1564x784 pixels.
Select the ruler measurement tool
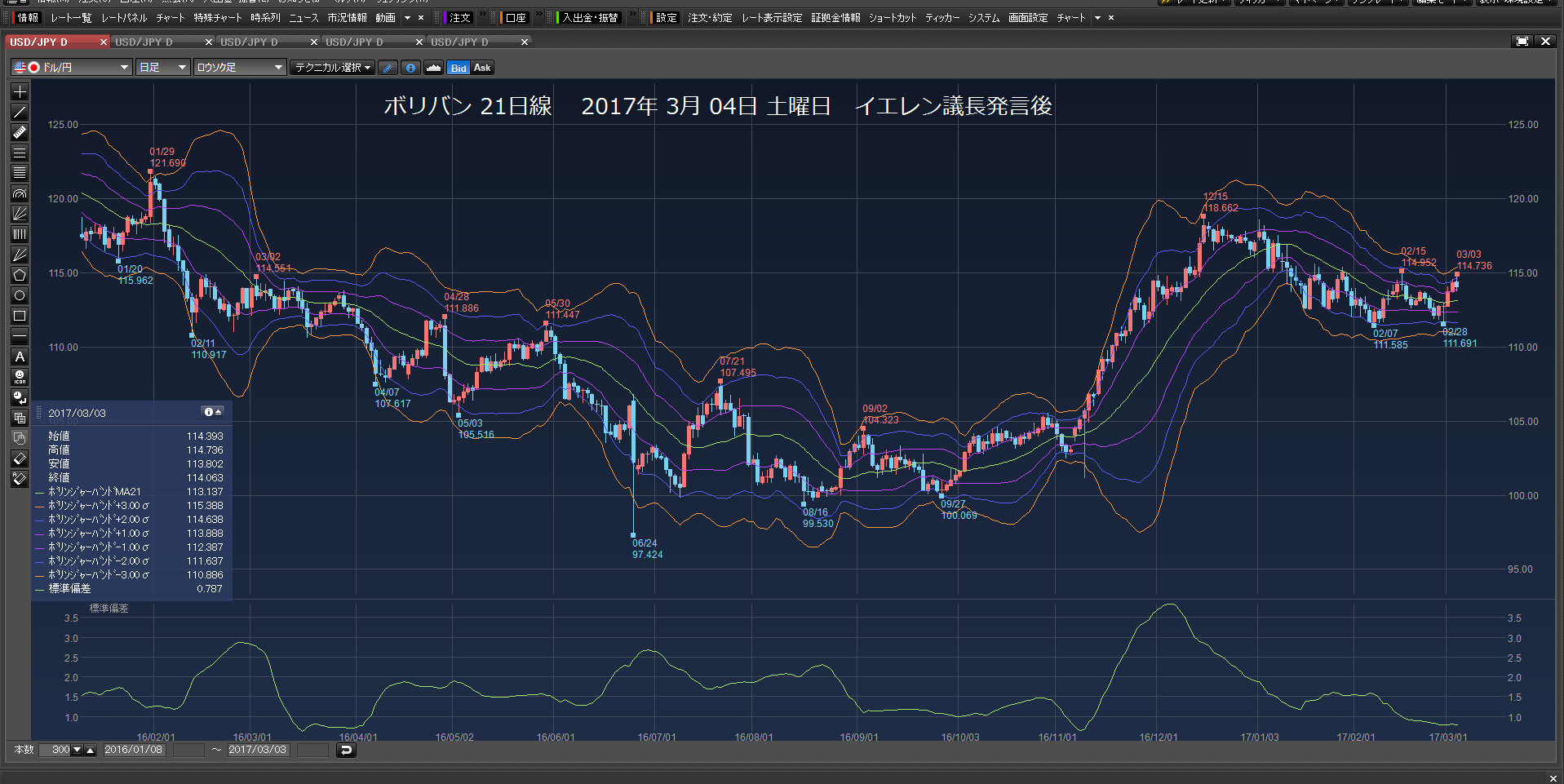(x=20, y=132)
